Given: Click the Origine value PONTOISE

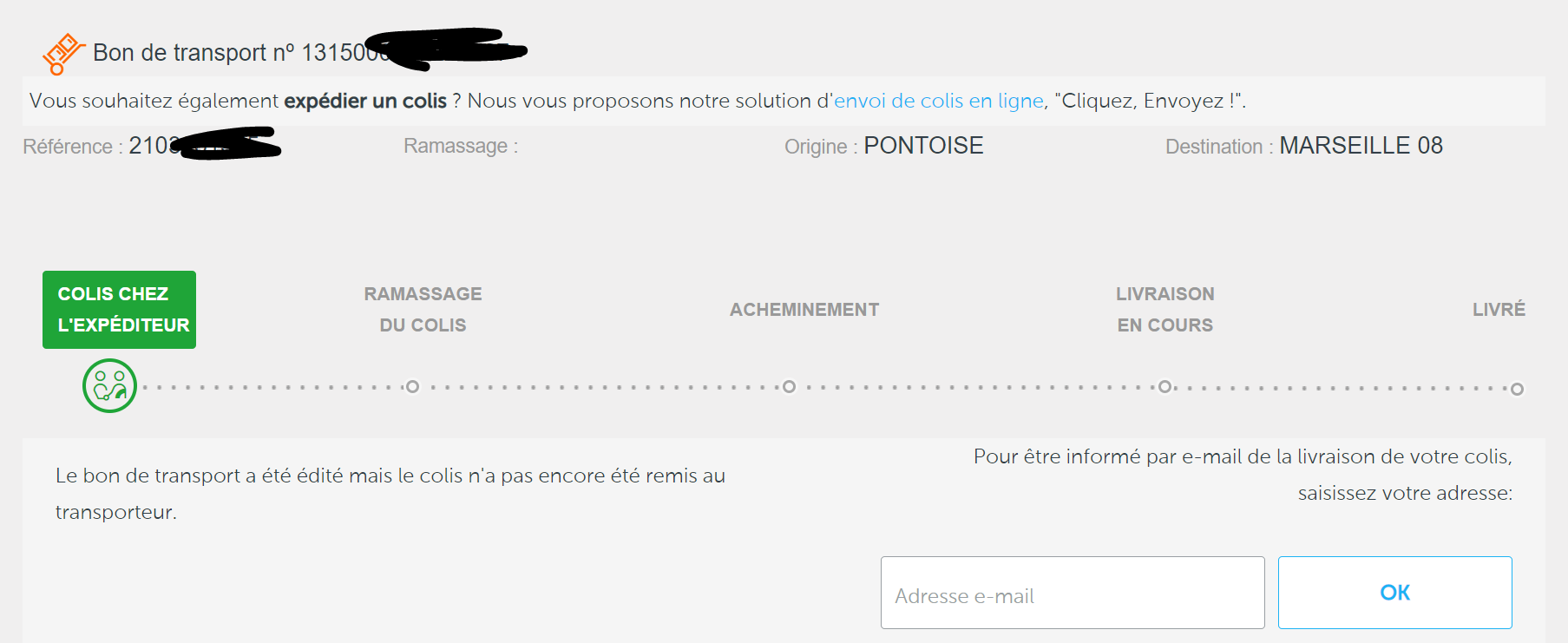Looking at the screenshot, I should pos(923,146).
